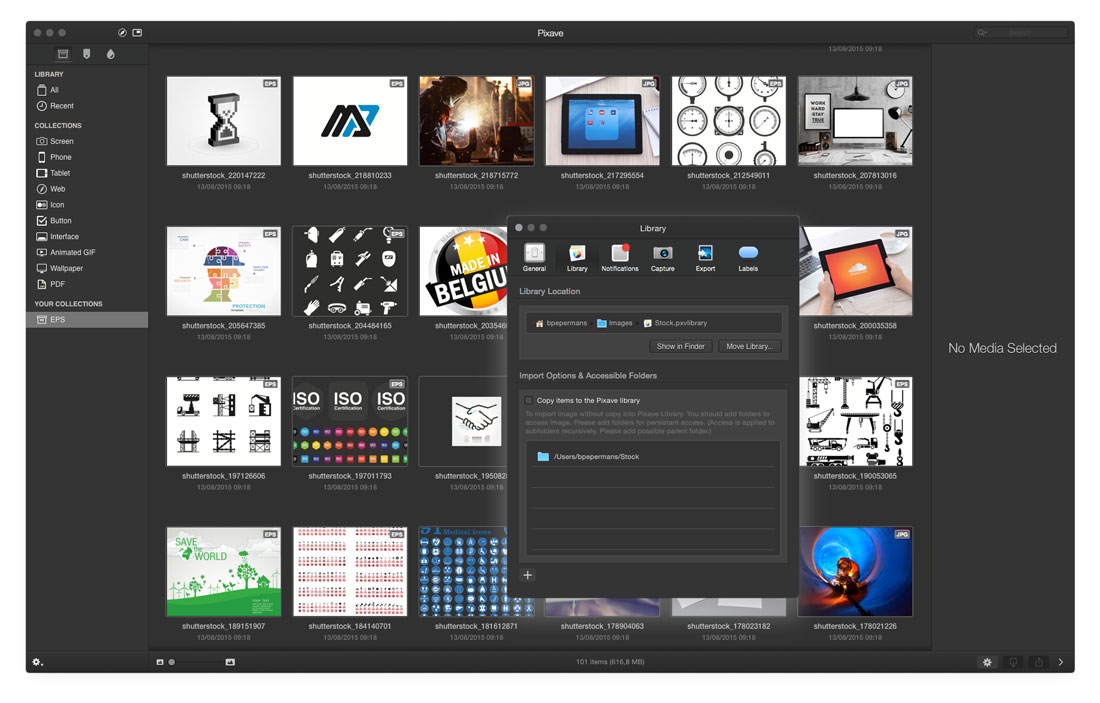The height and width of the screenshot is (703, 1100).
Task: Select thumbnail shutterstock_220147222 hourglass
Action: click(224, 121)
